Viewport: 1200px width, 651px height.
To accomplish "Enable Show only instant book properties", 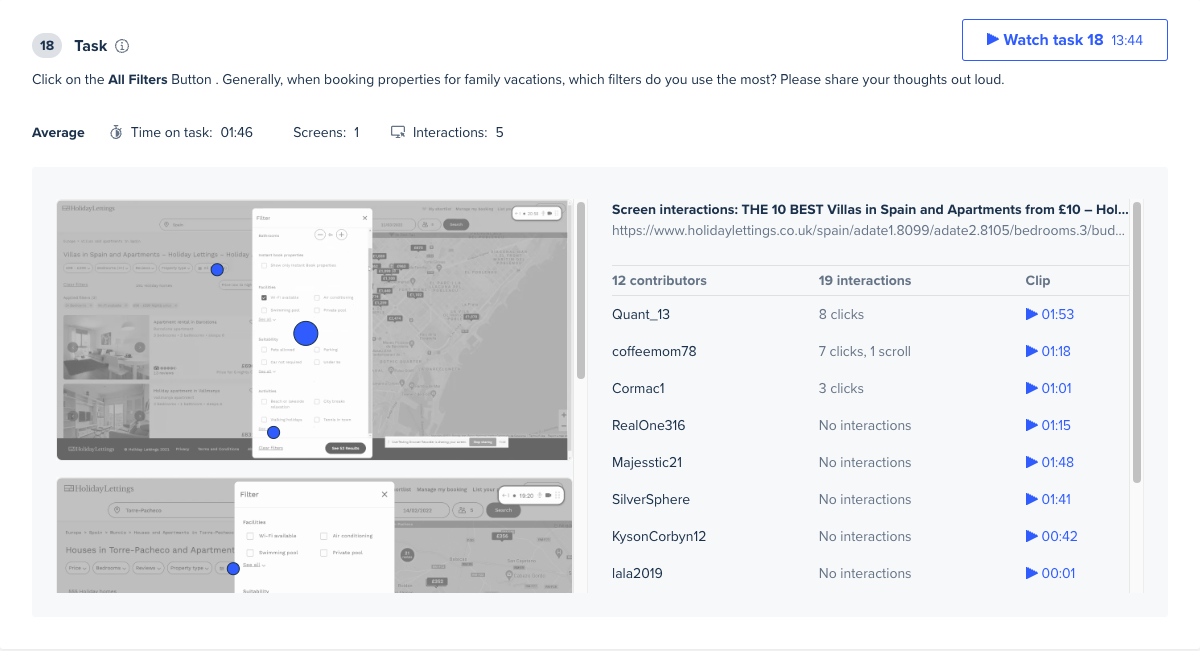I will pos(264,265).
